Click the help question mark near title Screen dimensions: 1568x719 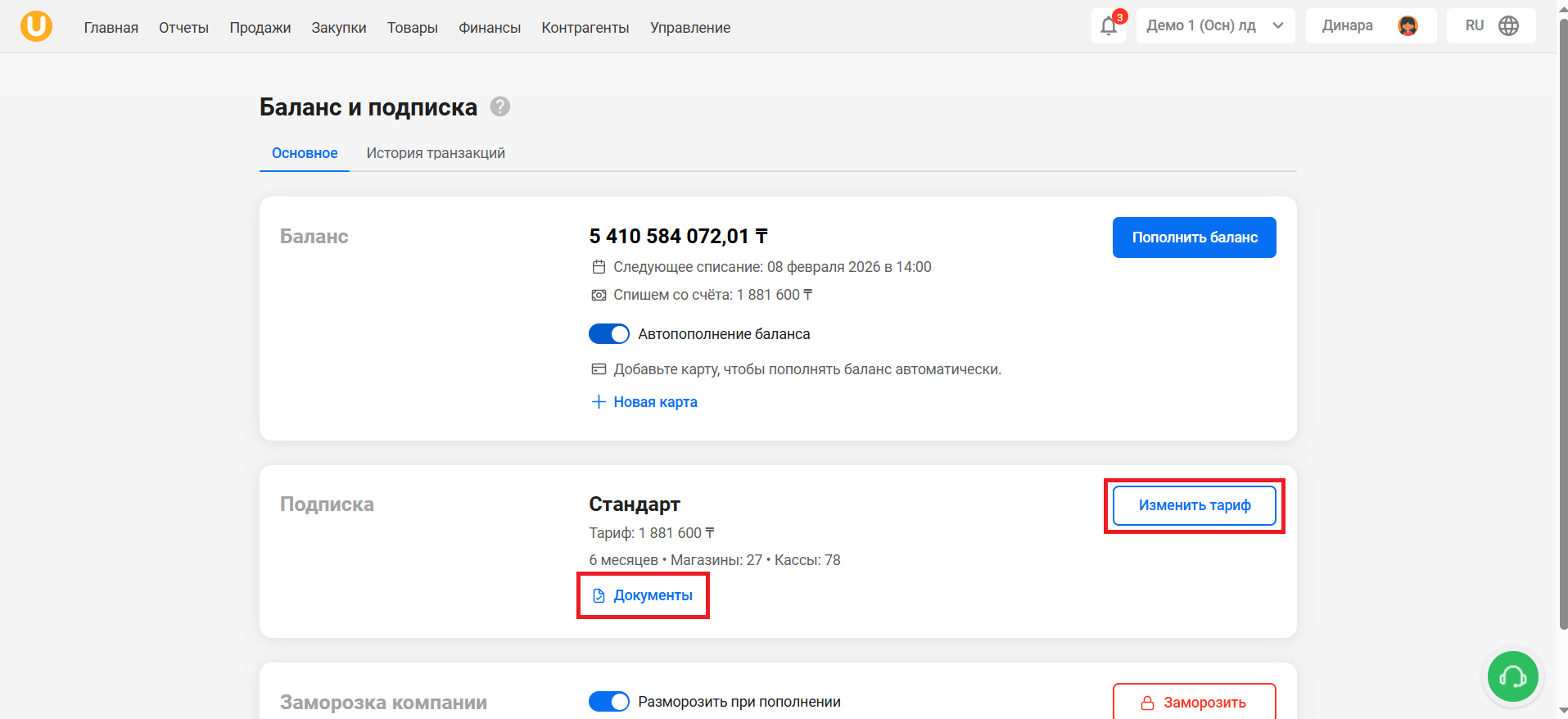point(500,106)
